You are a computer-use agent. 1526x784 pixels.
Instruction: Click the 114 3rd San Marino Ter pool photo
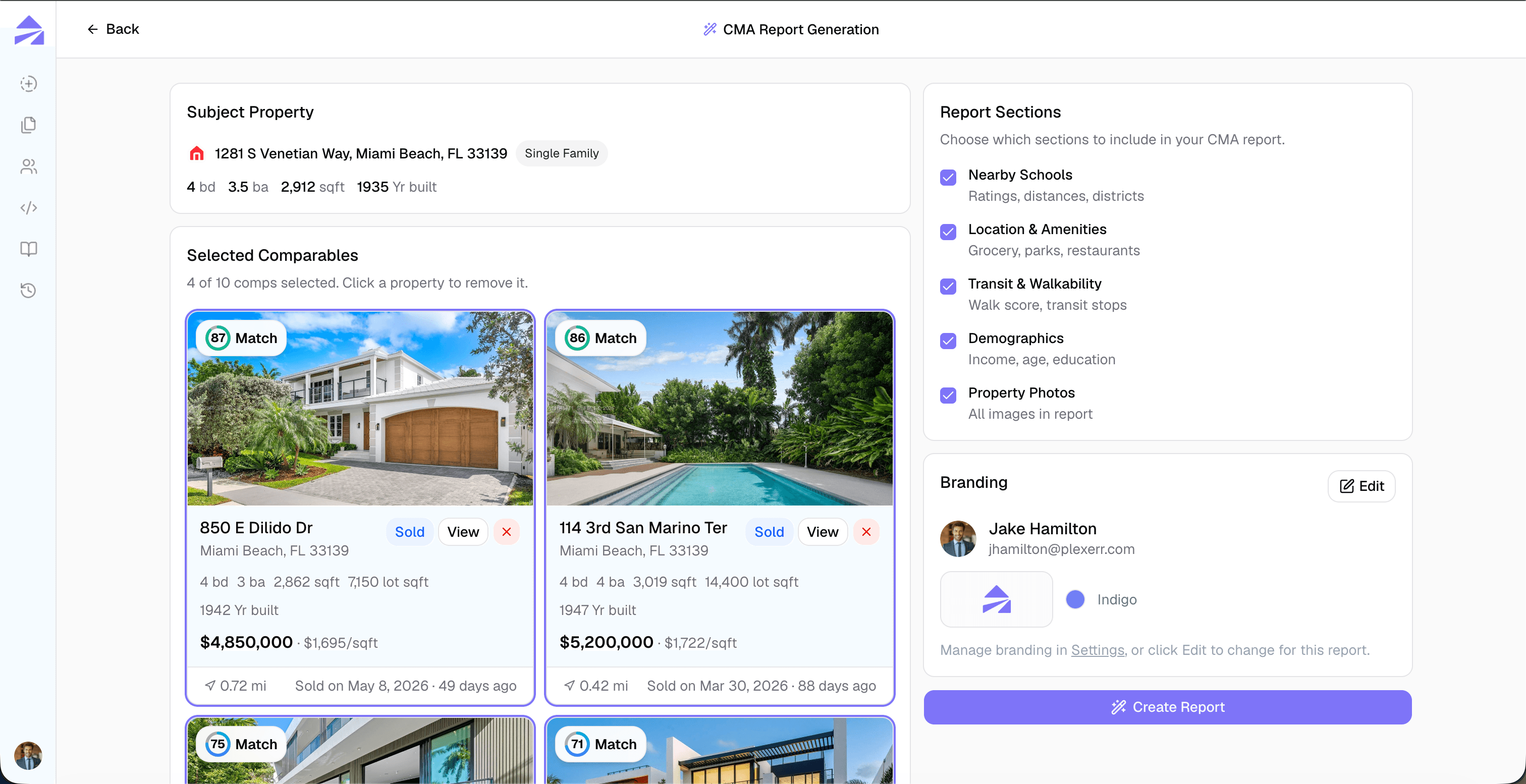[719, 409]
